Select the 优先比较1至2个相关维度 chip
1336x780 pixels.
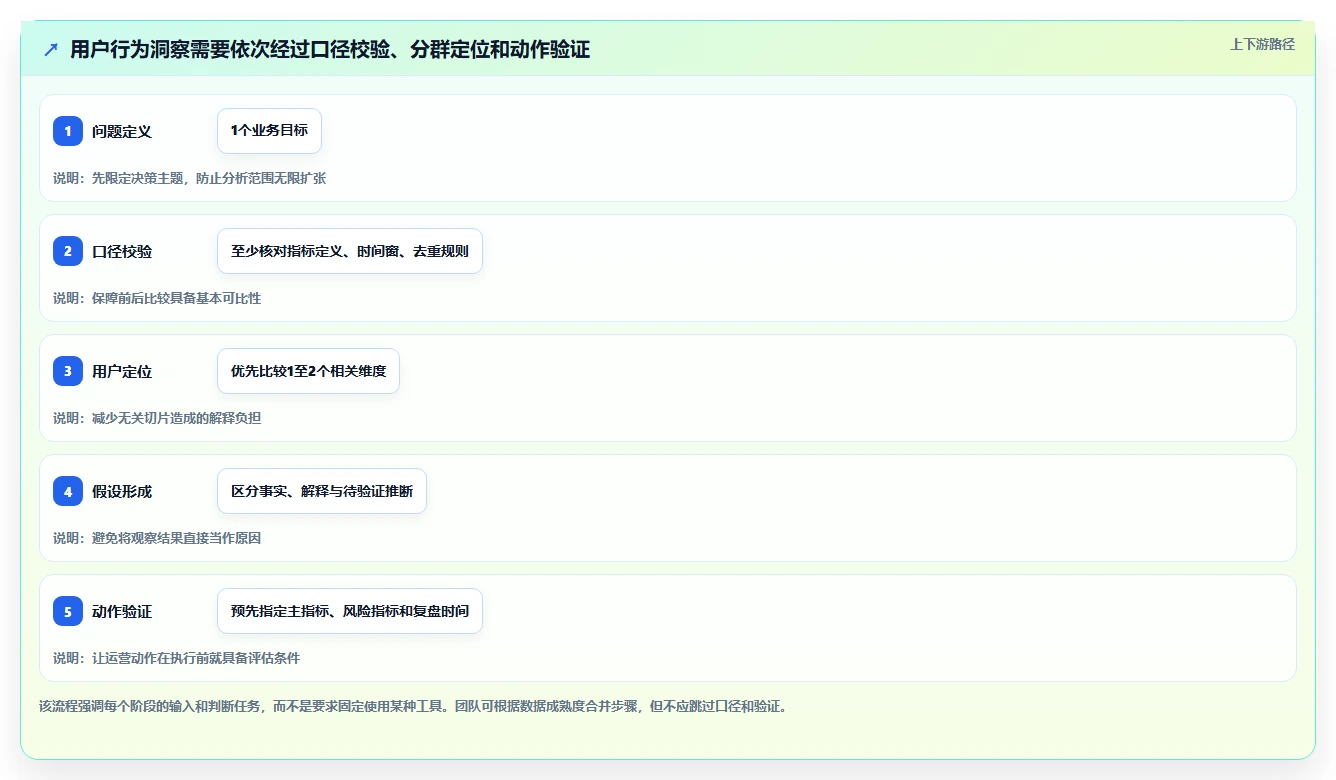pyautogui.click(x=308, y=371)
